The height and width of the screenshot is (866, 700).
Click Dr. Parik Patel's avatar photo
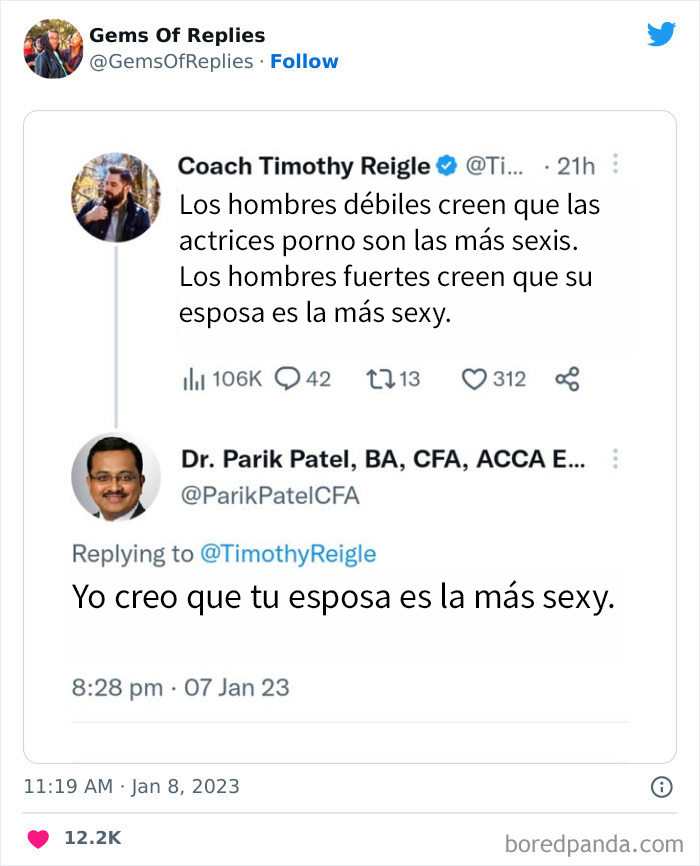click(x=116, y=478)
